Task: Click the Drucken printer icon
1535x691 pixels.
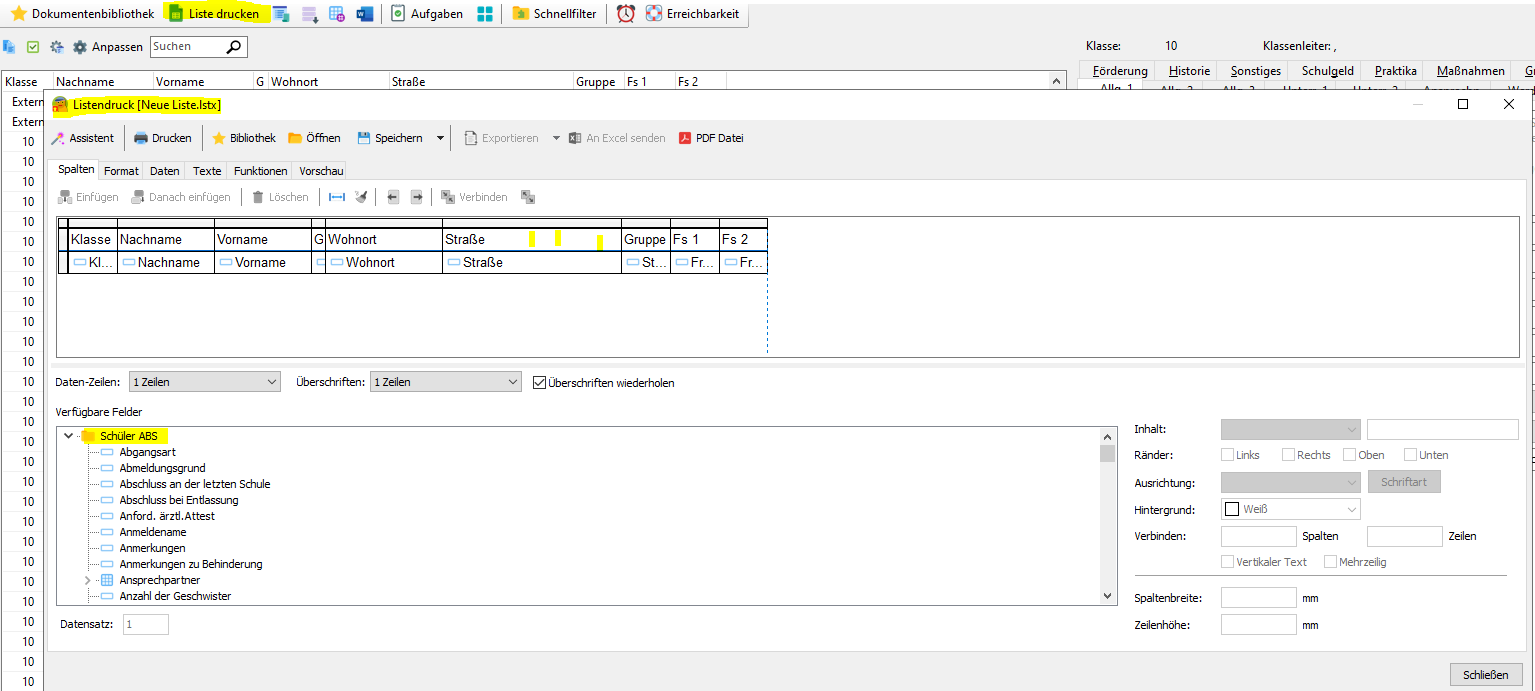Action: (x=141, y=138)
